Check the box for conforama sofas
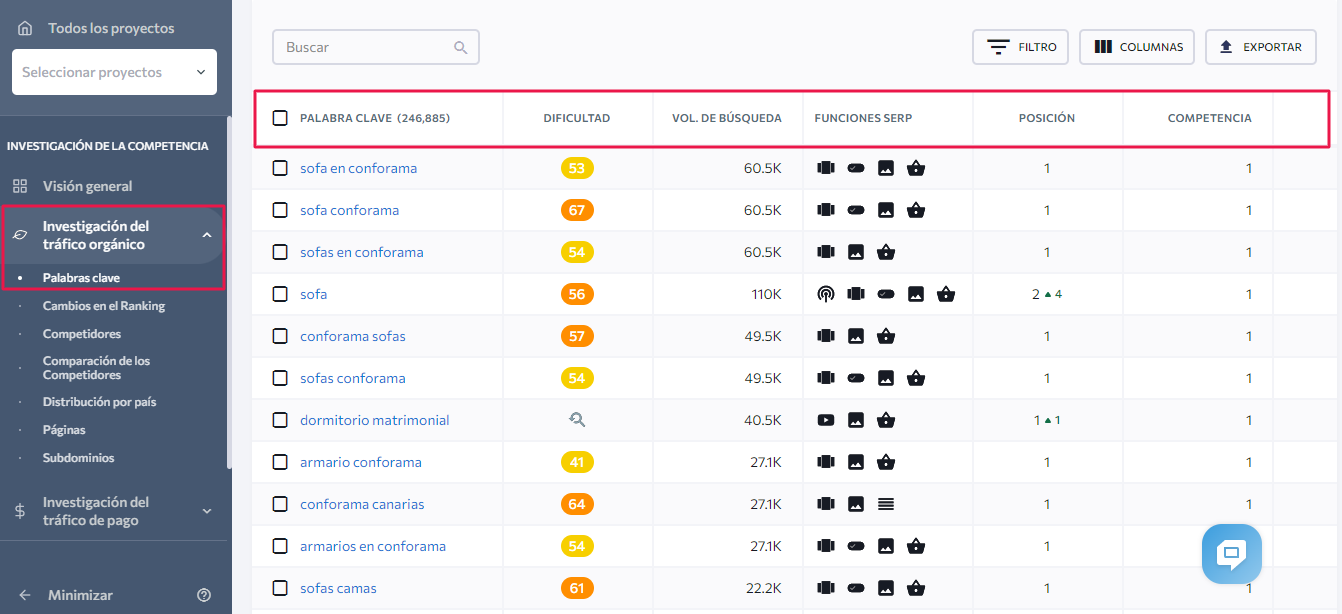 (280, 336)
